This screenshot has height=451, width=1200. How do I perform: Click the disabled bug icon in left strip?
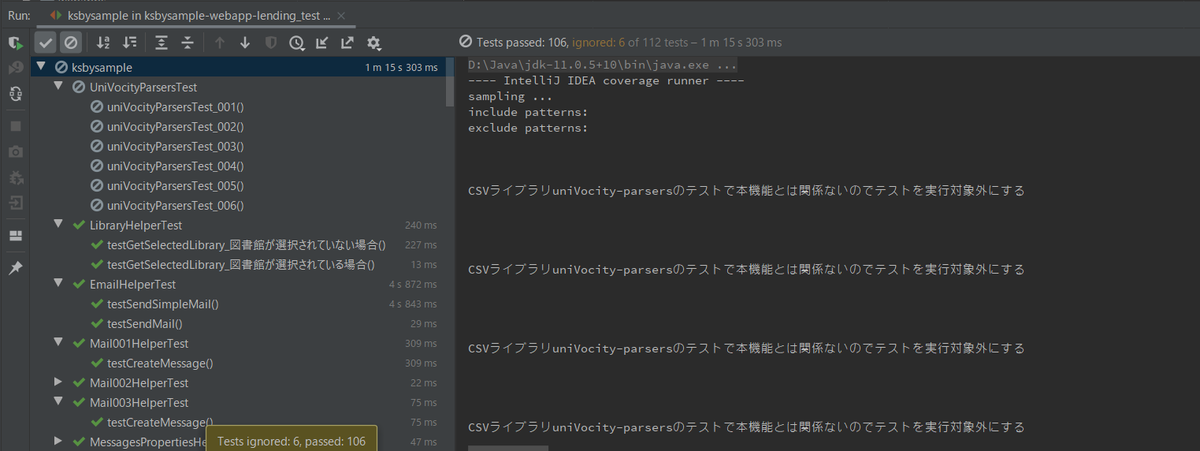pos(15,177)
